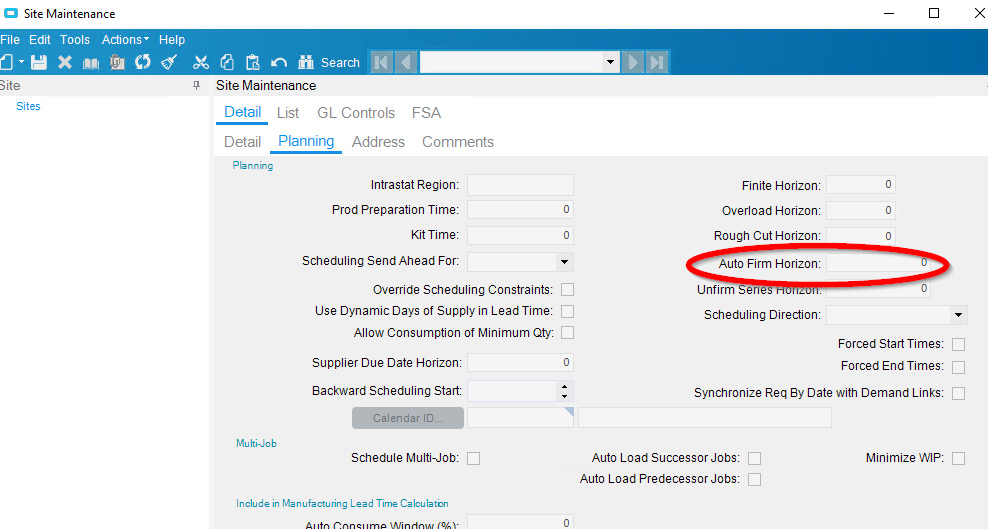Click the Rough Cut Horizon field

tap(861, 236)
